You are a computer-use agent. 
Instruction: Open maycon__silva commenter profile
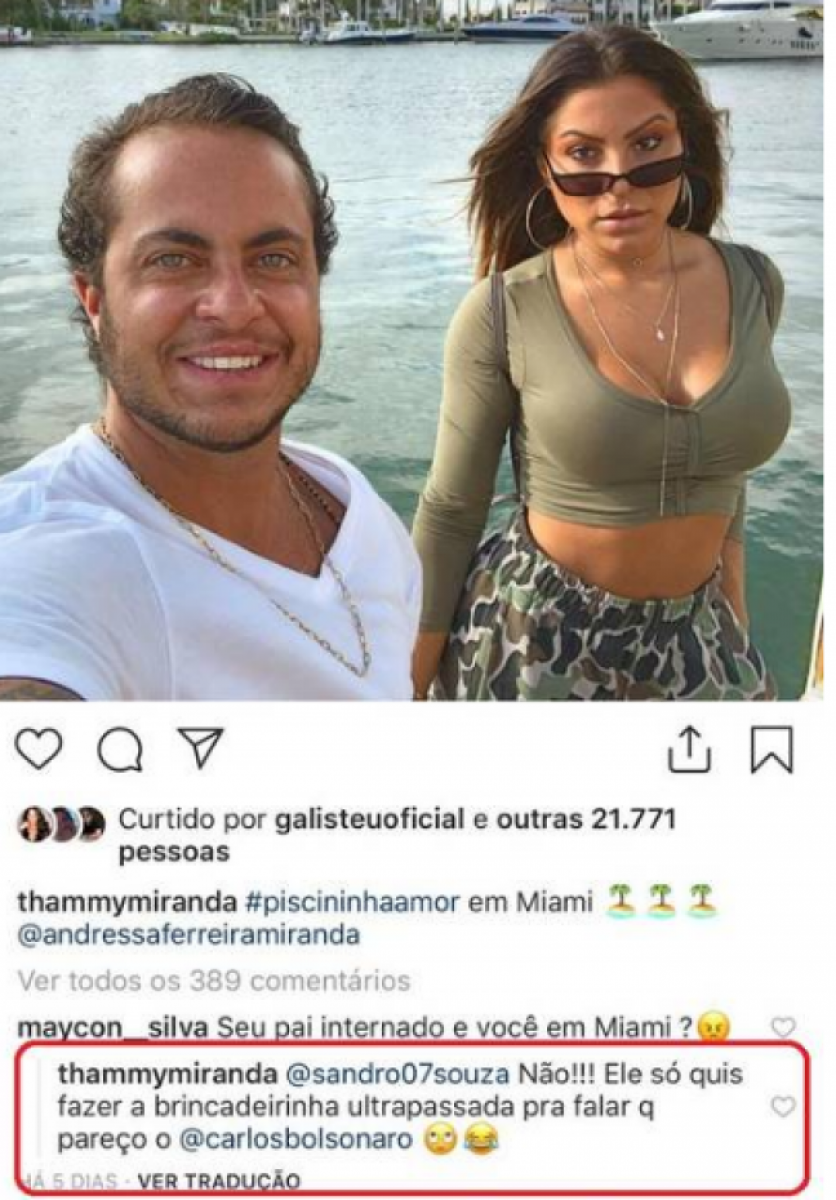tap(114, 1027)
